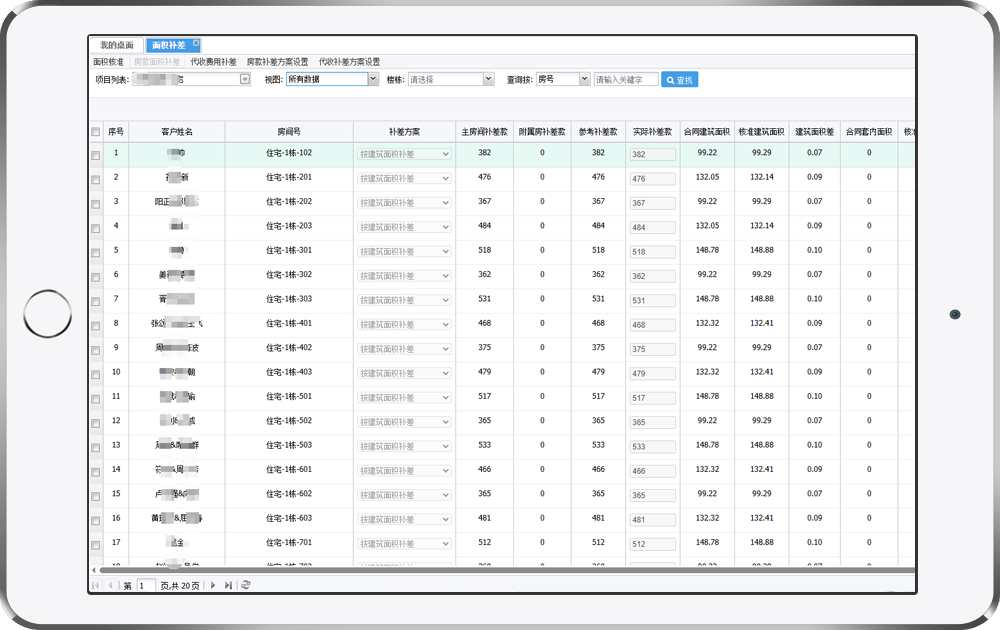Open the 视图 dropdown showing 所有数据

374,79
